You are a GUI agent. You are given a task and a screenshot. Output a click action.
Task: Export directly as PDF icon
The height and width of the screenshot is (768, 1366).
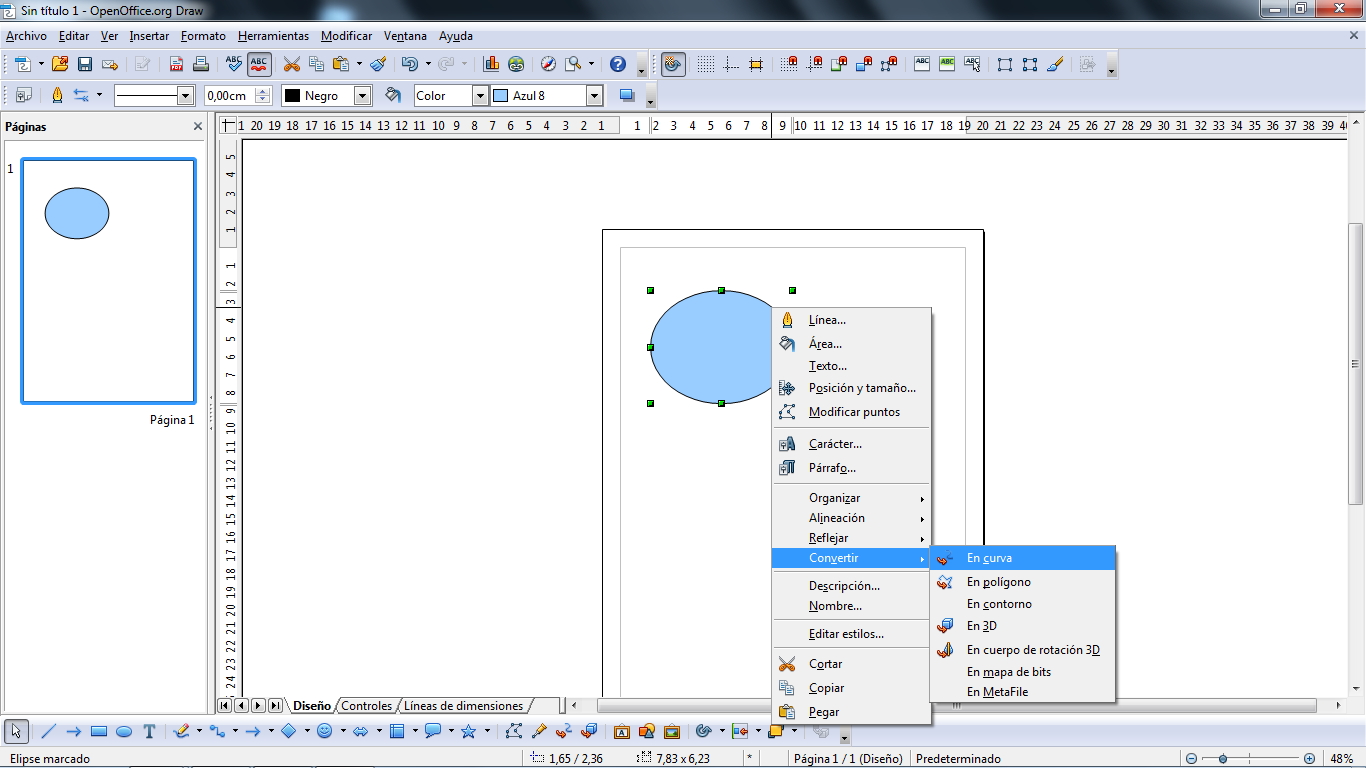pos(176,64)
